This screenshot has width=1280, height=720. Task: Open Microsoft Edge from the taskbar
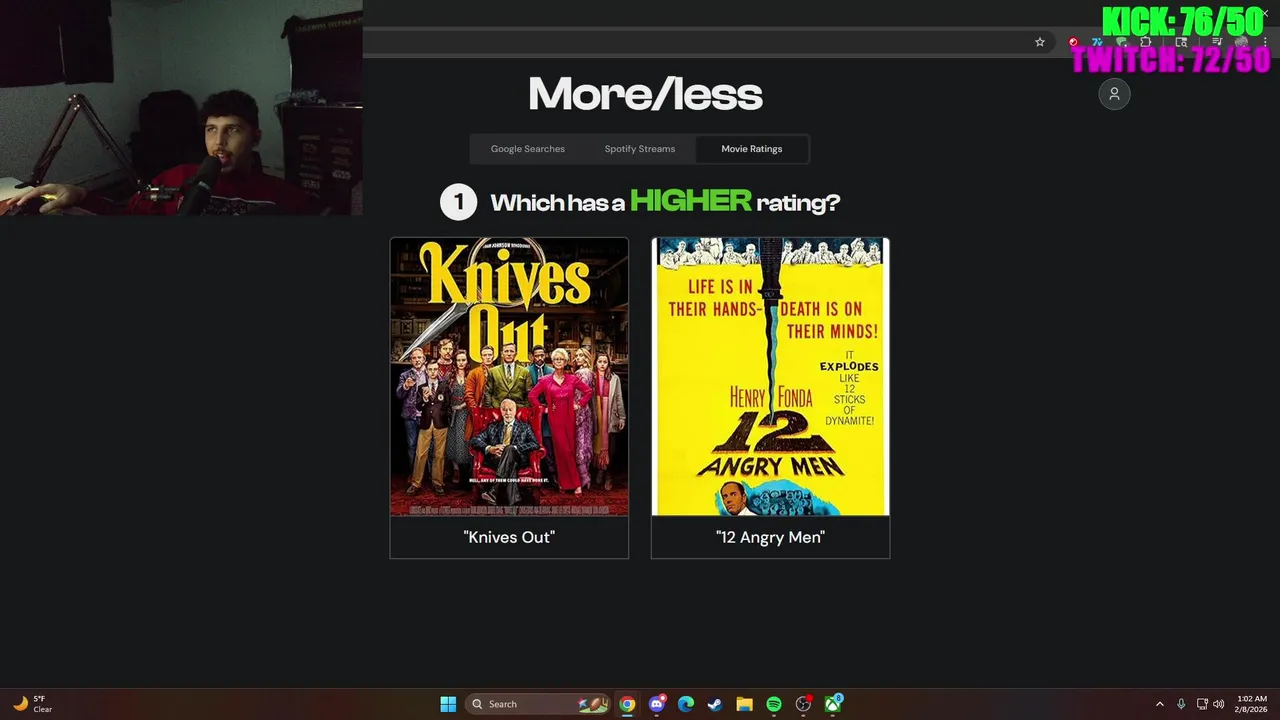686,704
